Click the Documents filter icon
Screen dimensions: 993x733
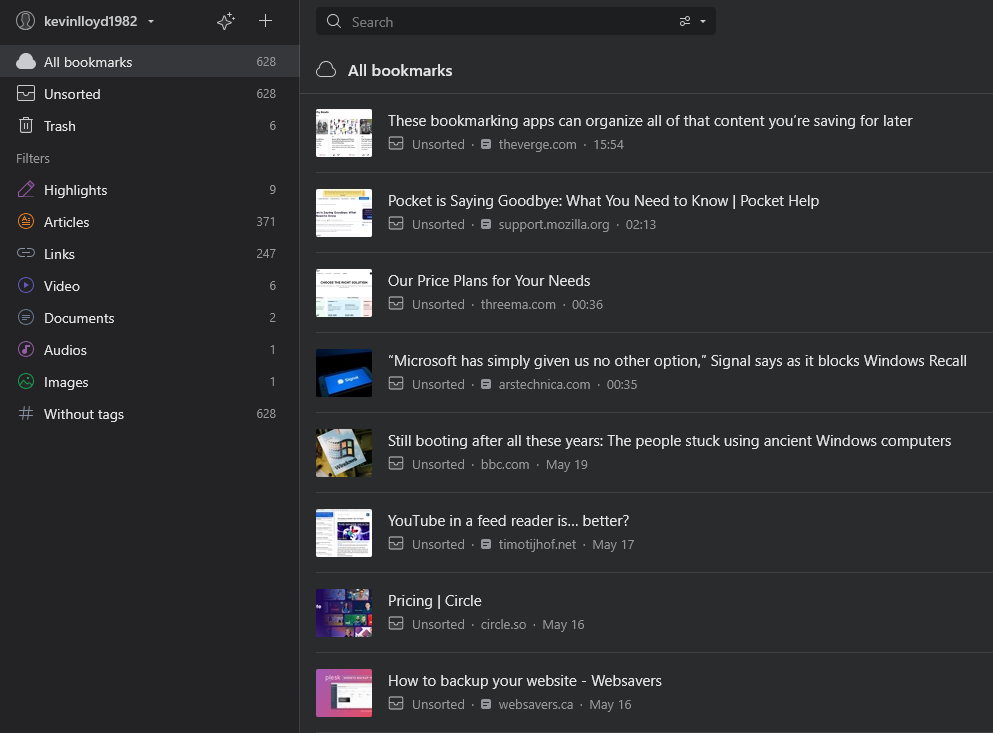(x=26, y=317)
